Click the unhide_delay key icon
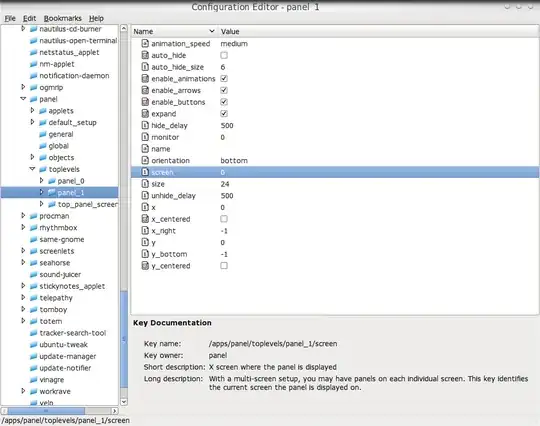The image size is (540, 426). coord(145,196)
